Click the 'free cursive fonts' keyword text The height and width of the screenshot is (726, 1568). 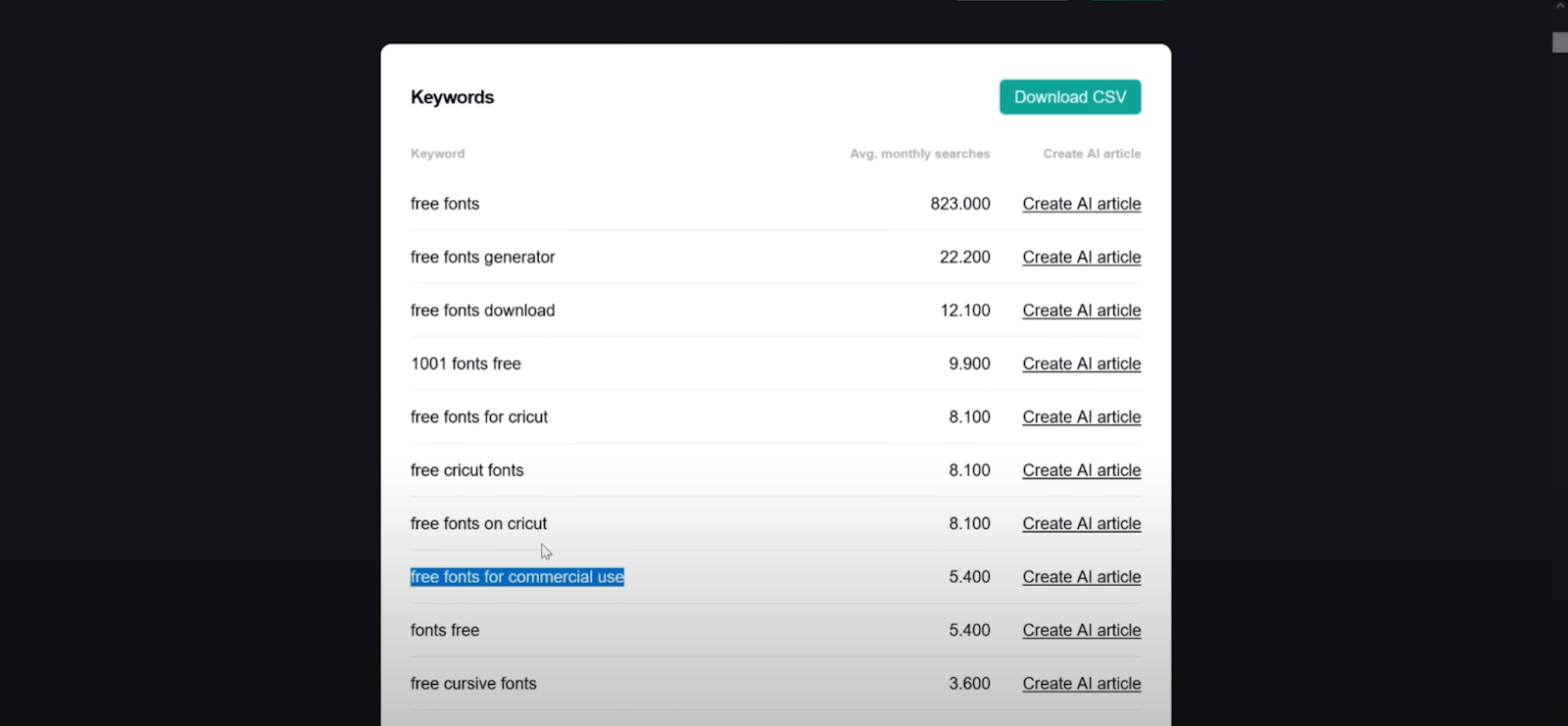coord(473,684)
